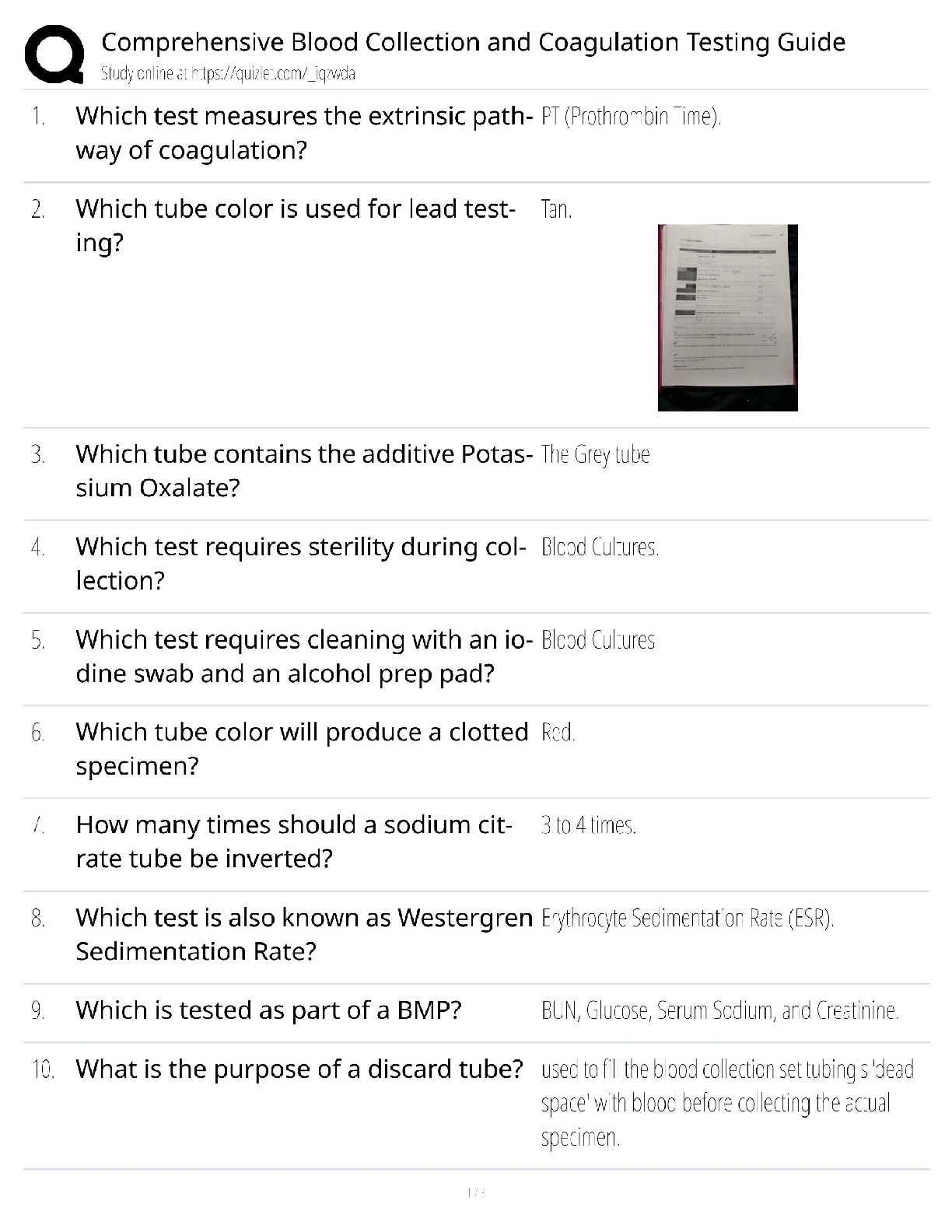Select the Potassium Oxalate question text
Viewport: 952px width, 1232px height.
303,471
